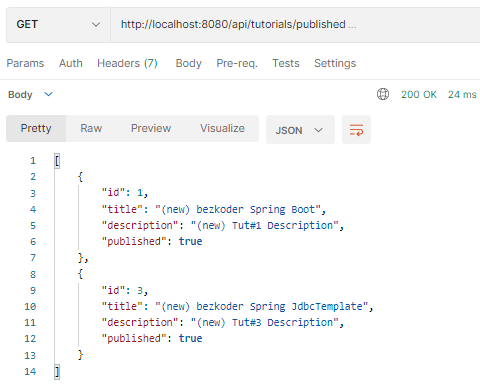Switch to the Tests tab
The height and width of the screenshot is (390, 480).
(x=286, y=63)
